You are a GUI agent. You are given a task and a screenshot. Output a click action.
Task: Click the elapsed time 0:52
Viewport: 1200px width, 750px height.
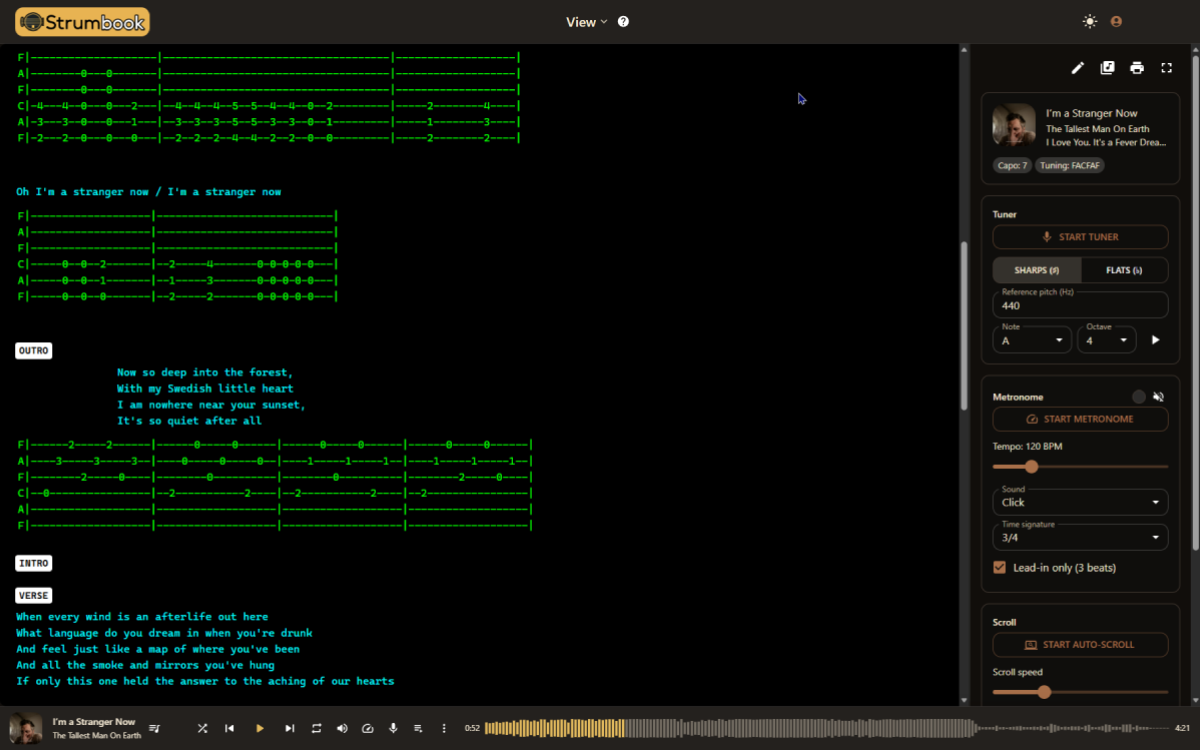coord(472,728)
